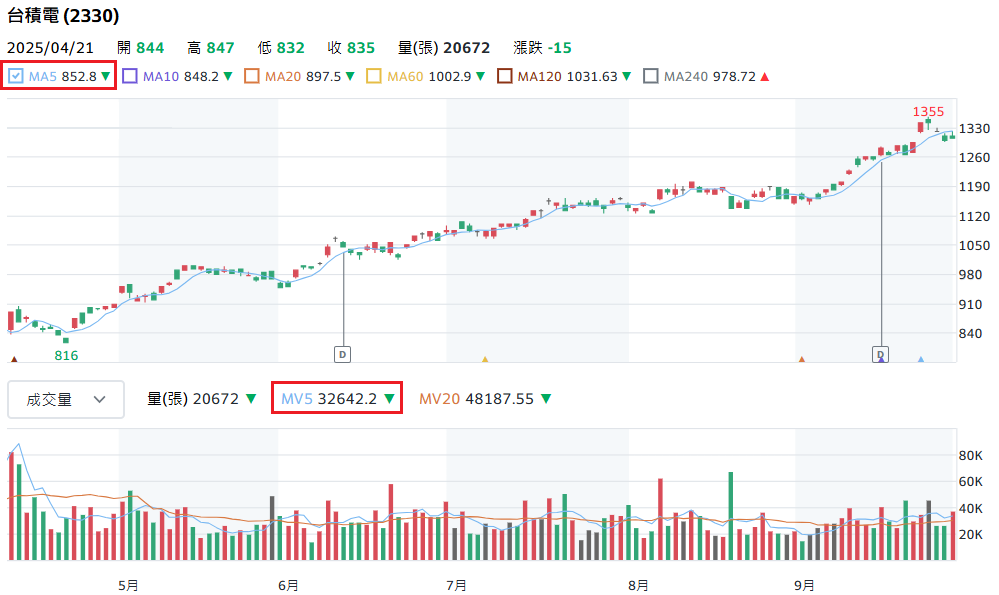Screen dimensions: 999x595
Task: Click the 7月 month label
Action: point(456,585)
